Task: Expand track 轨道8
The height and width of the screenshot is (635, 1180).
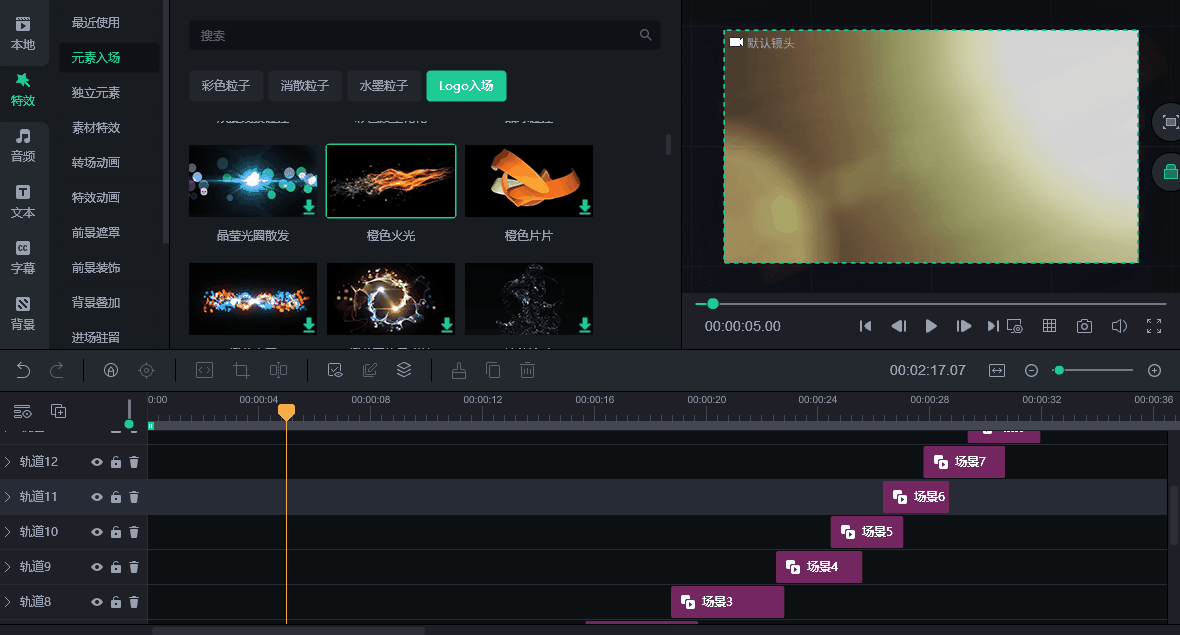Action: pos(8,601)
